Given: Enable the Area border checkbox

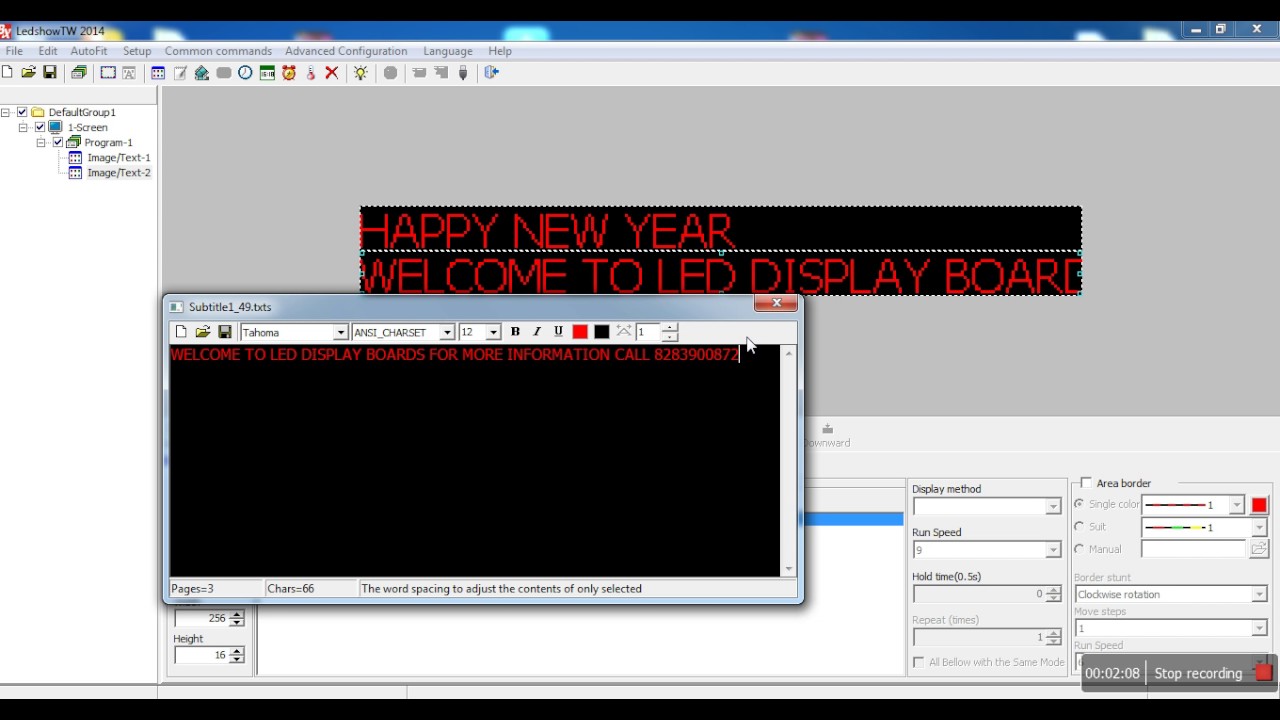Looking at the screenshot, I should point(1086,483).
